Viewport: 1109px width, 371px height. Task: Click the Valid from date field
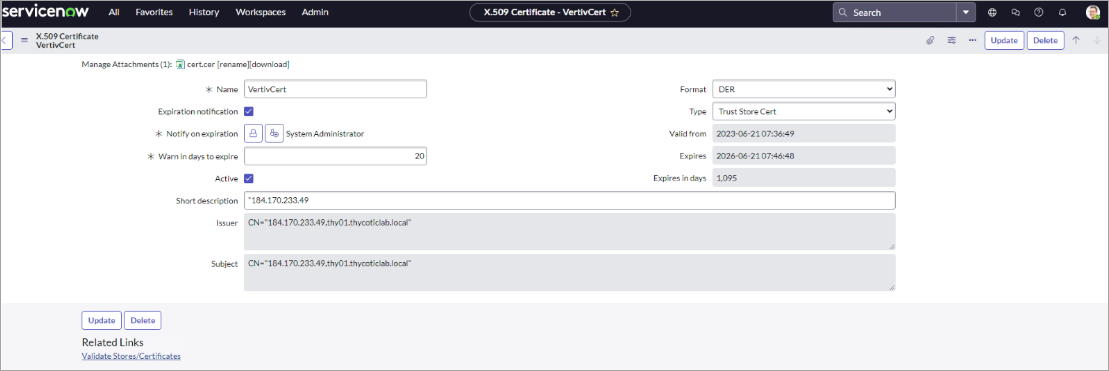(x=803, y=133)
